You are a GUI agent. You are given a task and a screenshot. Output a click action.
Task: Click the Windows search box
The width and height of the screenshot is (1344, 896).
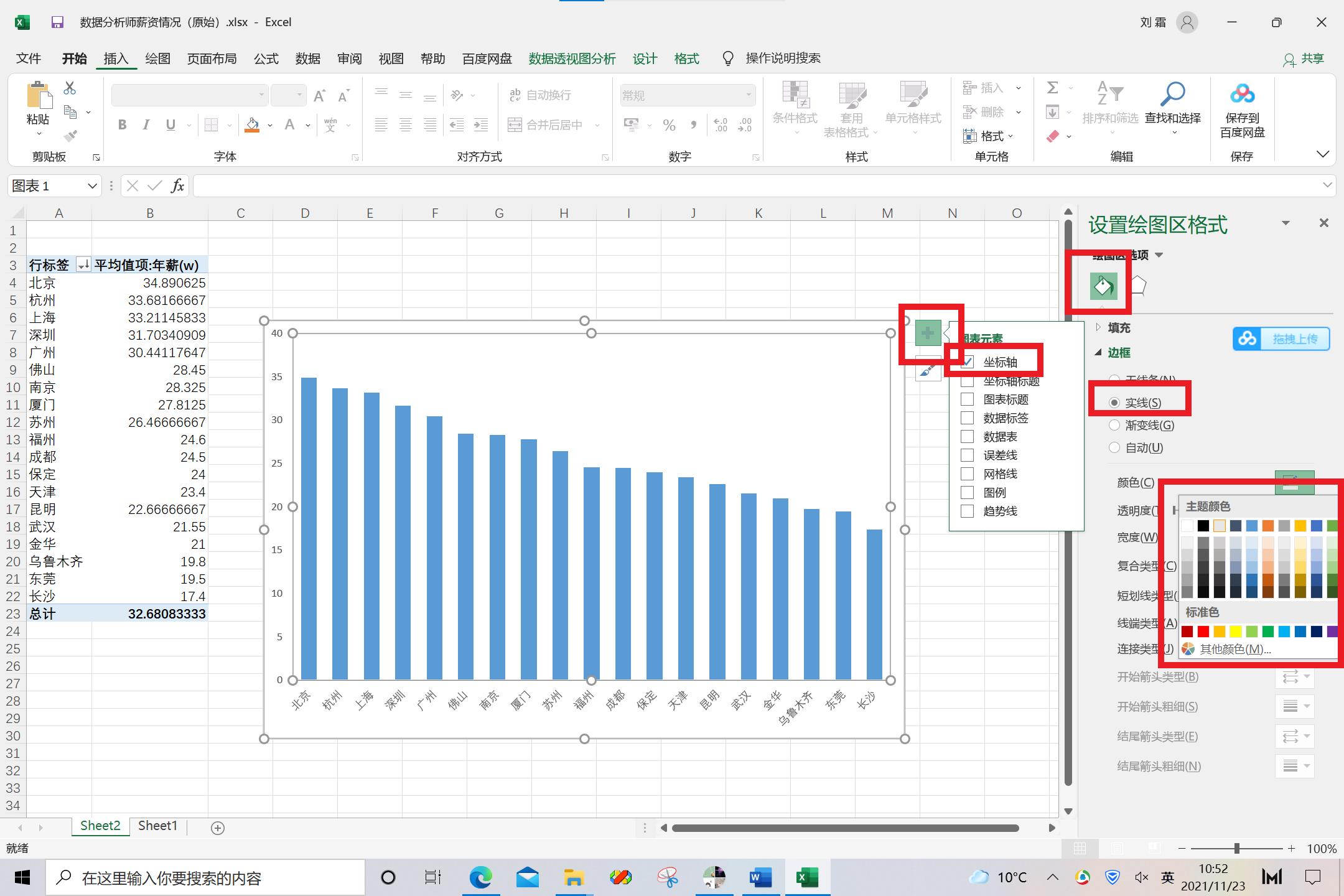pos(205,878)
